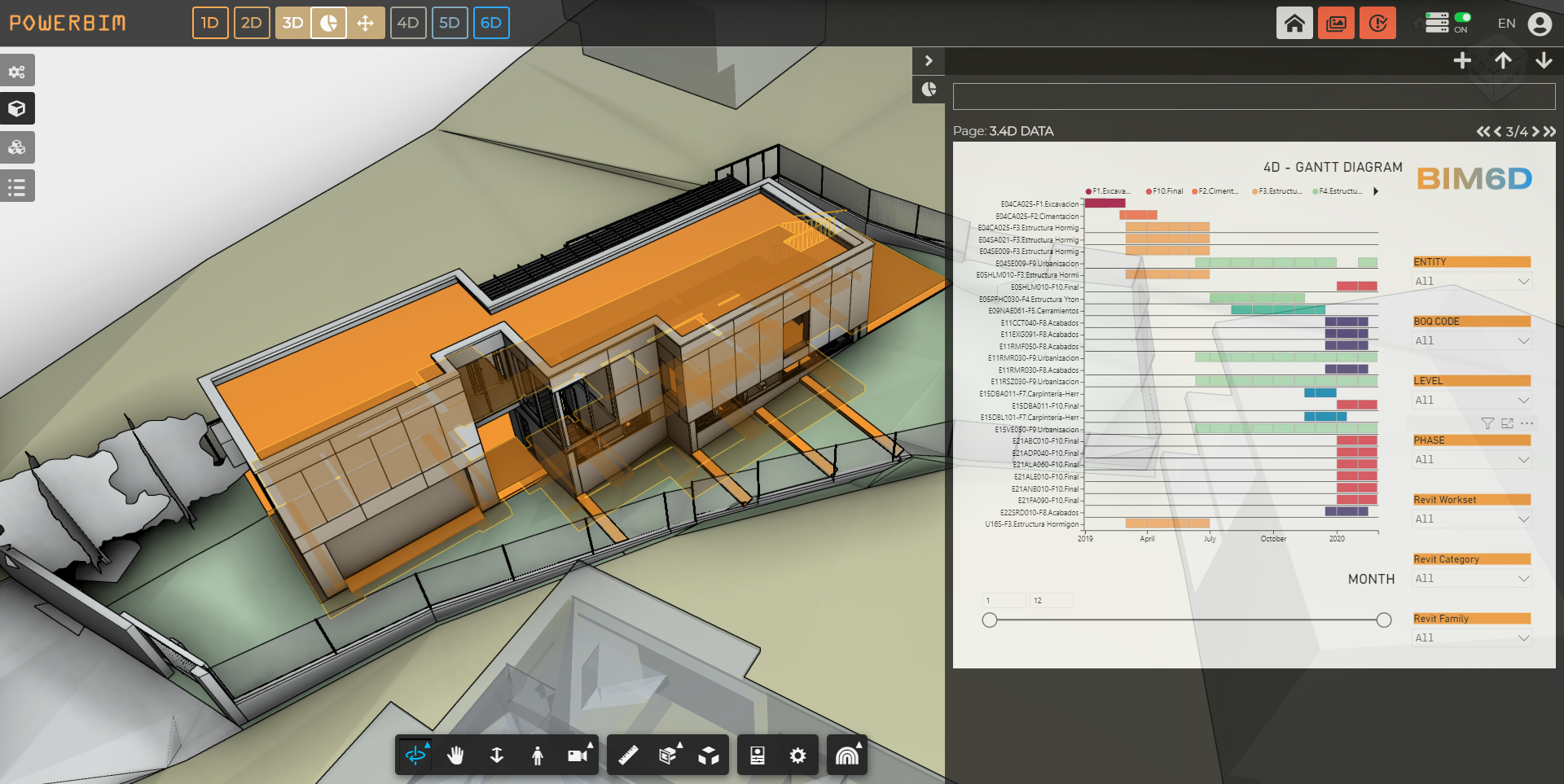Toggle the server ON switch
The width and height of the screenshot is (1564, 784).
click(x=1462, y=17)
